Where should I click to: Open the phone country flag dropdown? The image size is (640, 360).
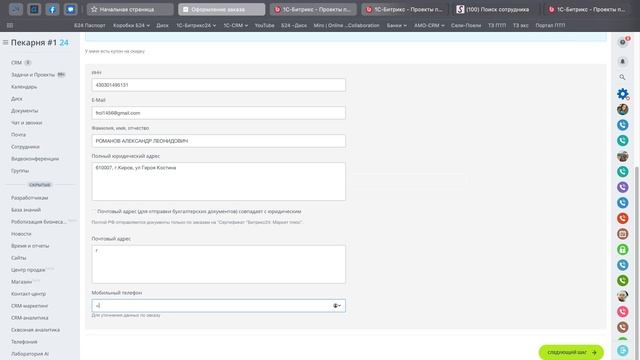(x=337, y=306)
